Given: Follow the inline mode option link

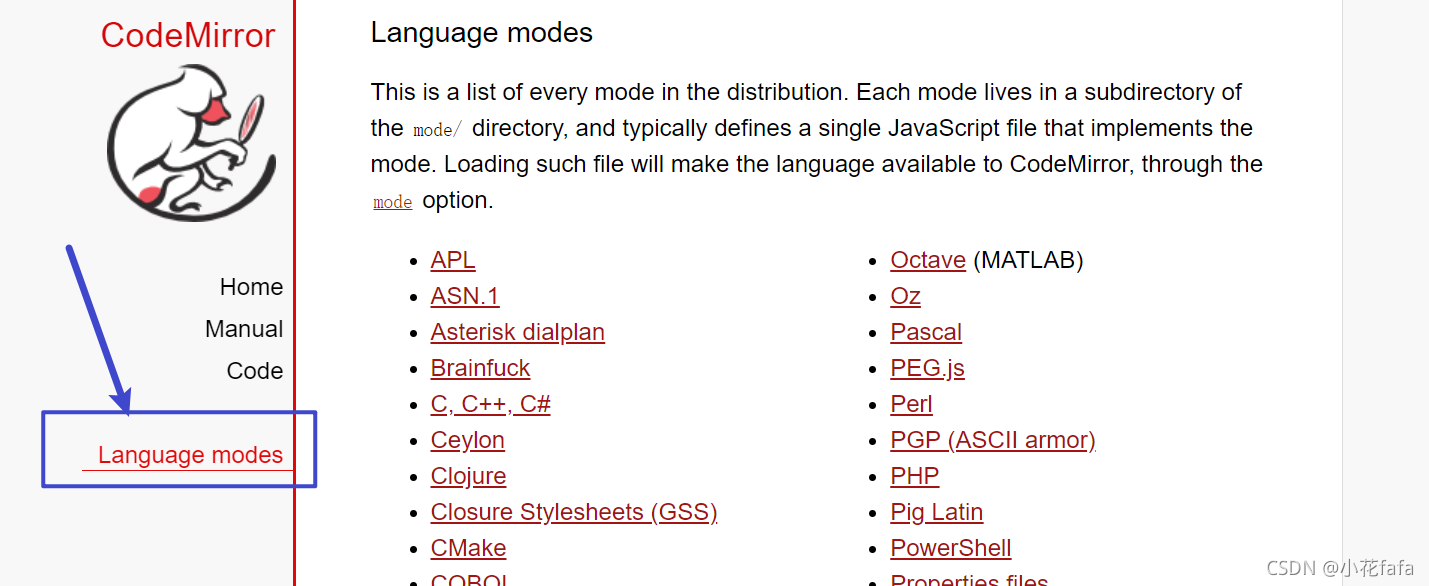Looking at the screenshot, I should [x=392, y=202].
